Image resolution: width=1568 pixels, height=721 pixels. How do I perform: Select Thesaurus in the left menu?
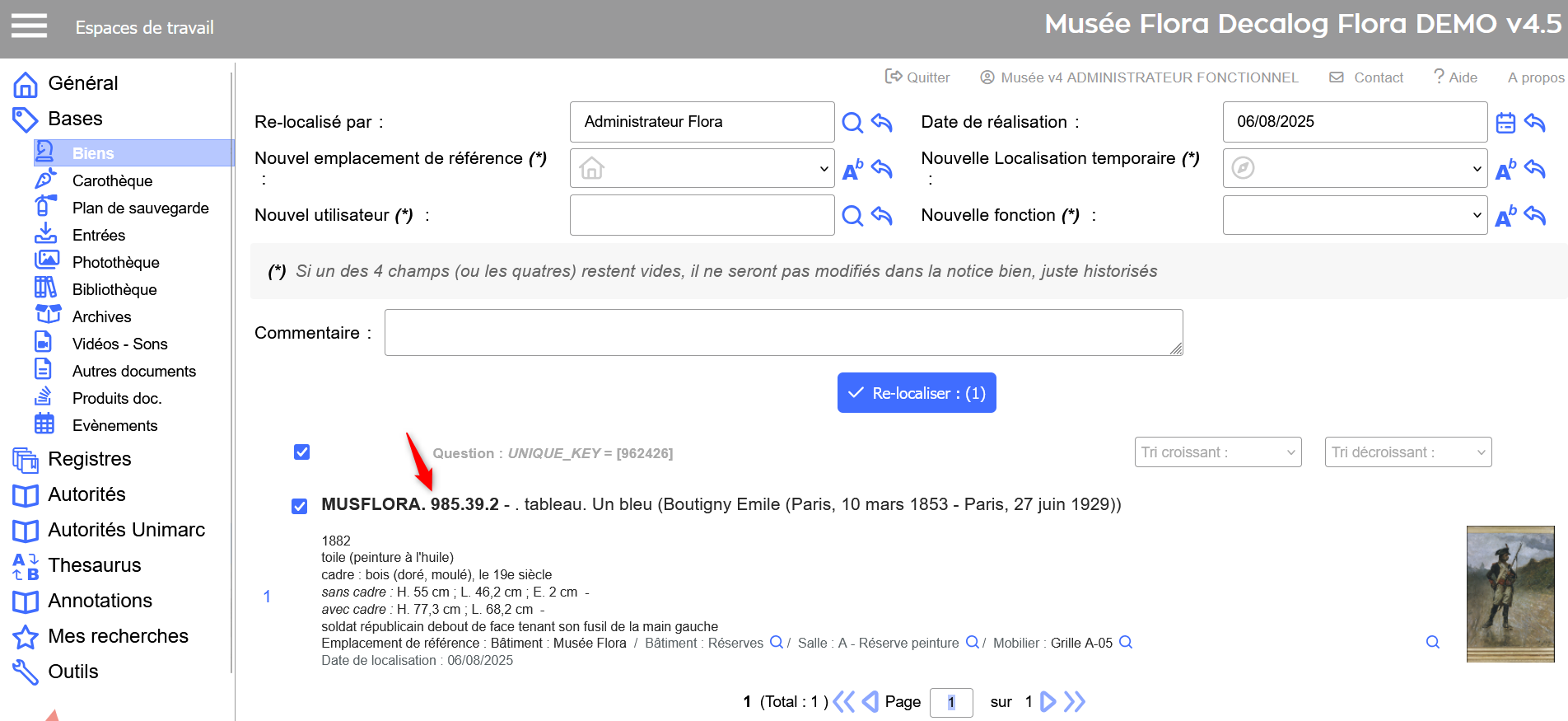click(x=94, y=565)
